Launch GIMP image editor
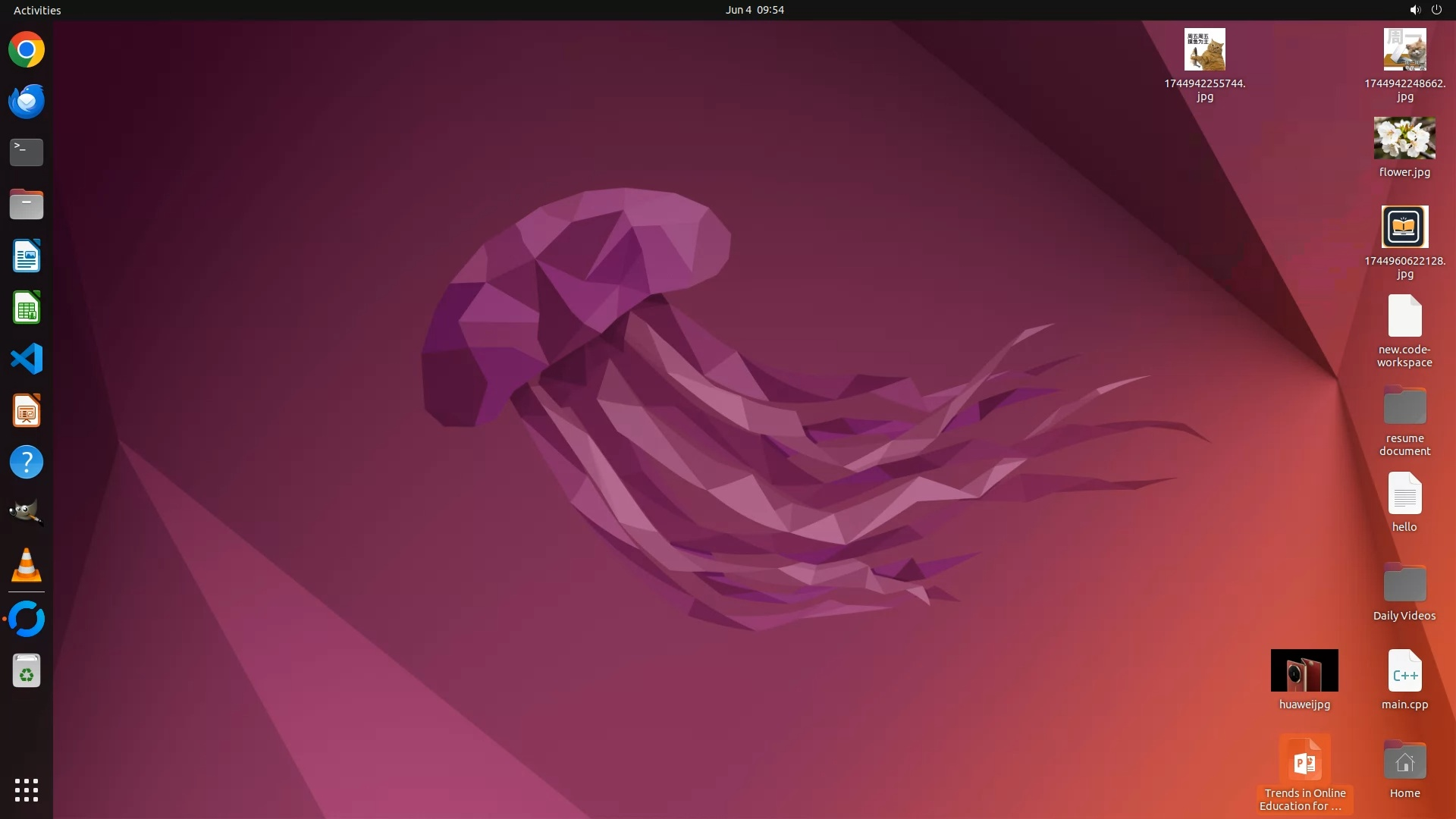This screenshot has width=1456, height=819. (x=27, y=513)
